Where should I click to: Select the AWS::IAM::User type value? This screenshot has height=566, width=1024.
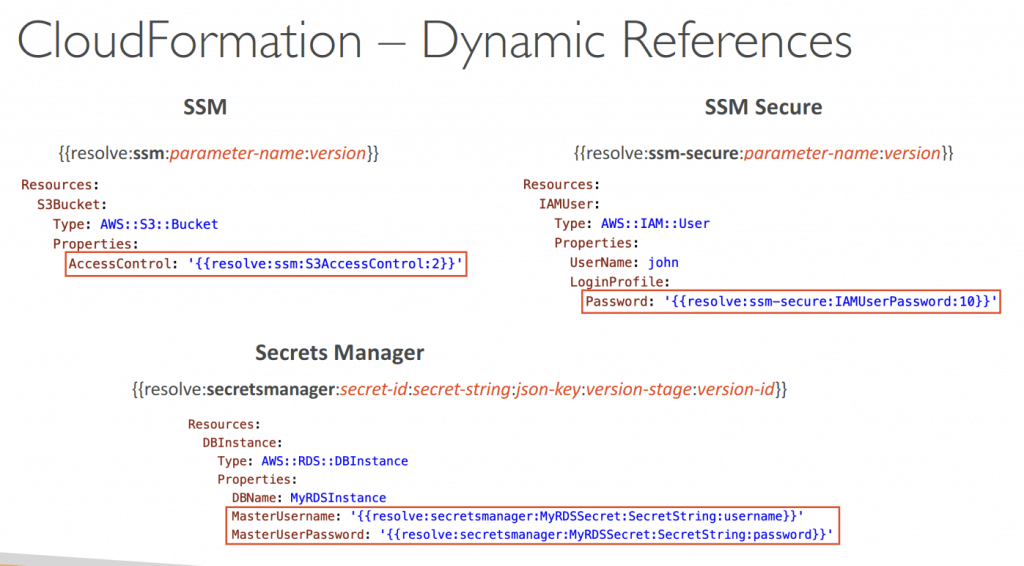coord(655,224)
